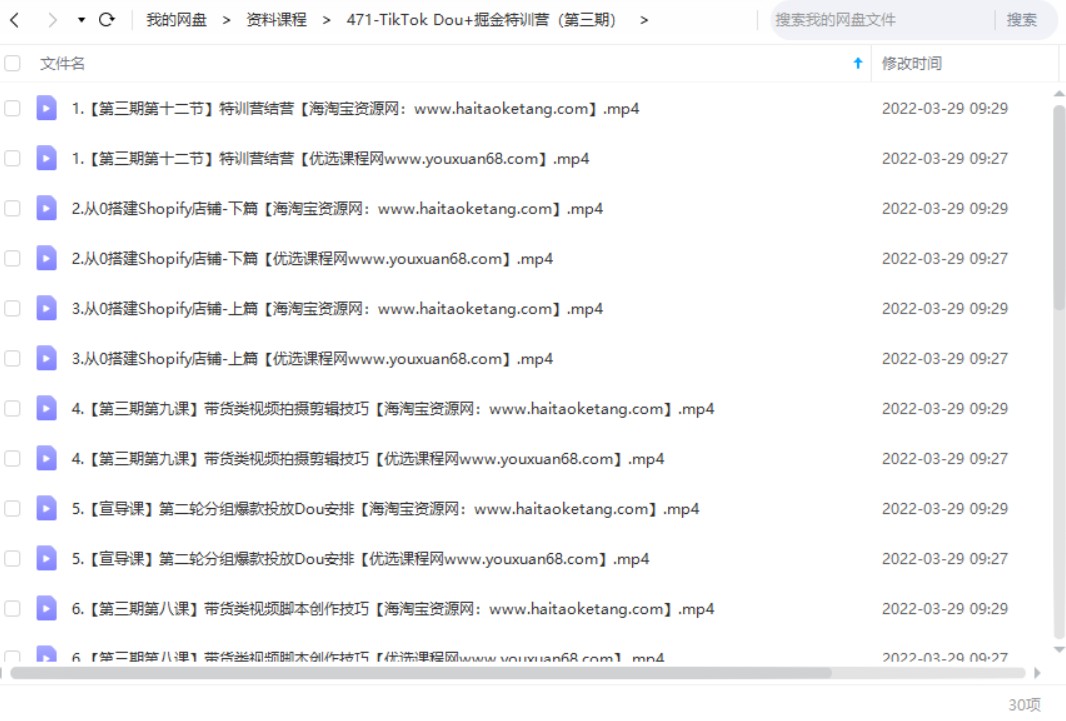Select file 5.【宣导课】第二轮分组爆款投放 youxuan68.com
Screen dimensions: 1066x721
click(360, 559)
